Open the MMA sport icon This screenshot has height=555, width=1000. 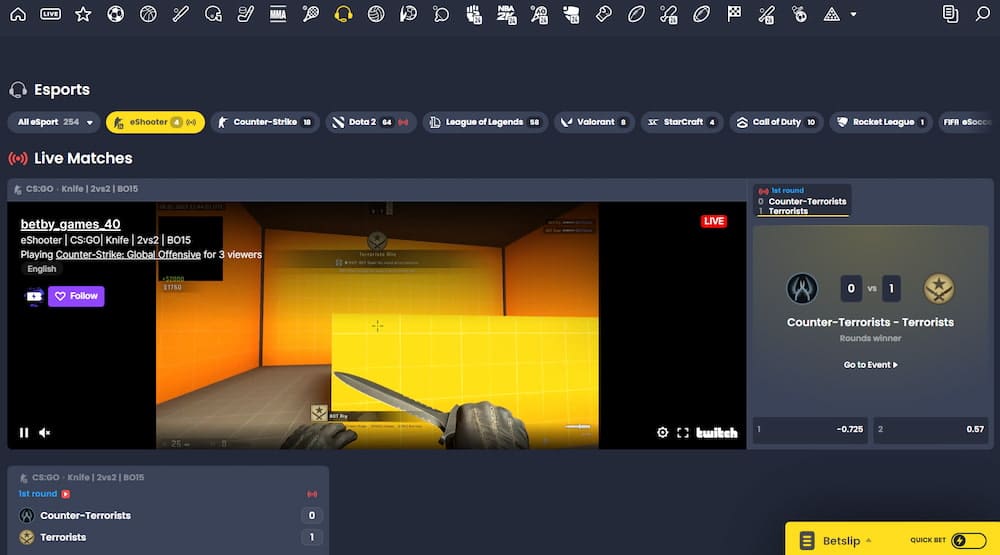[278, 14]
